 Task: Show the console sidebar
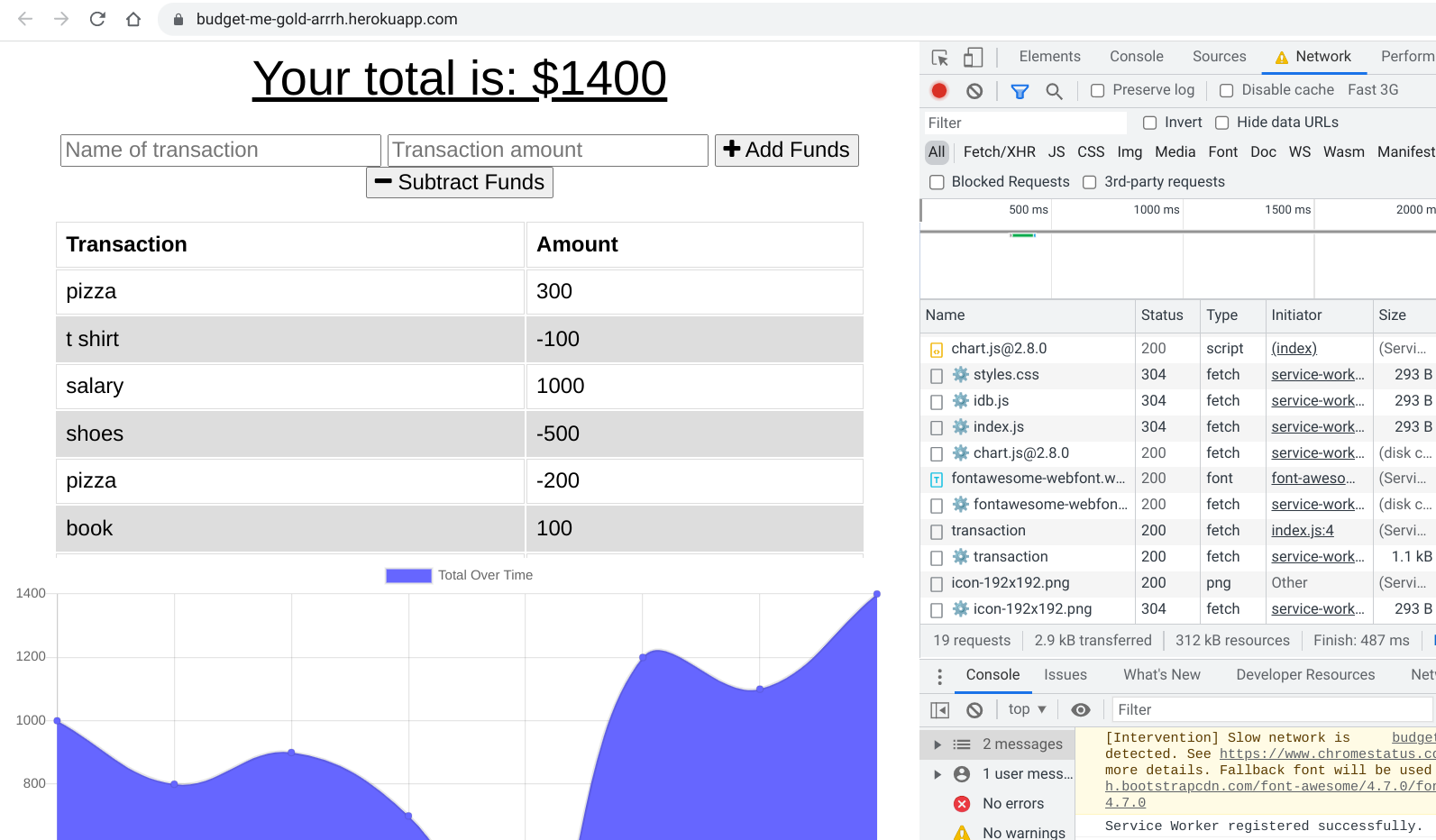[939, 710]
